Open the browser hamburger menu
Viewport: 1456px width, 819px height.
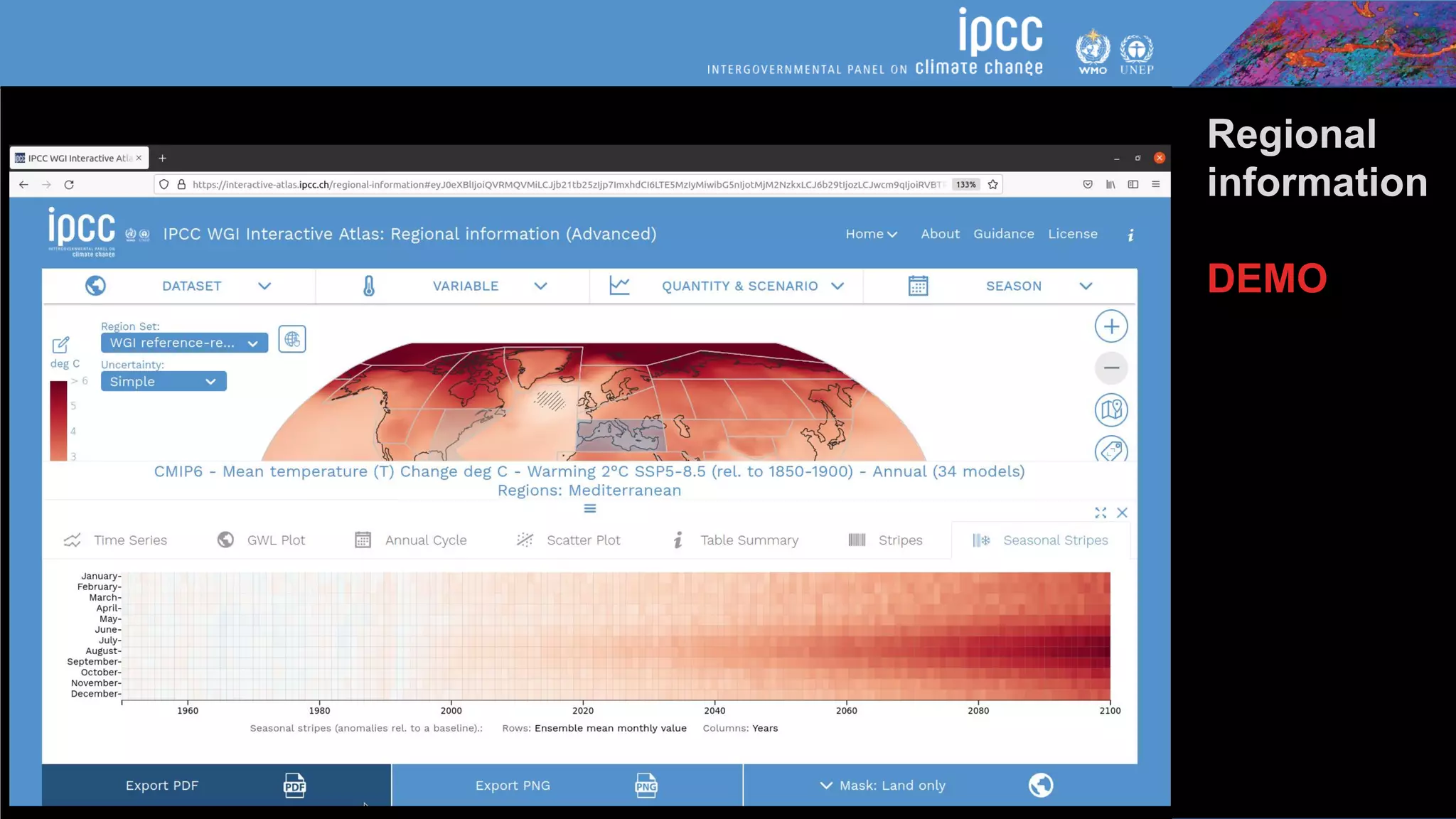point(1156,185)
